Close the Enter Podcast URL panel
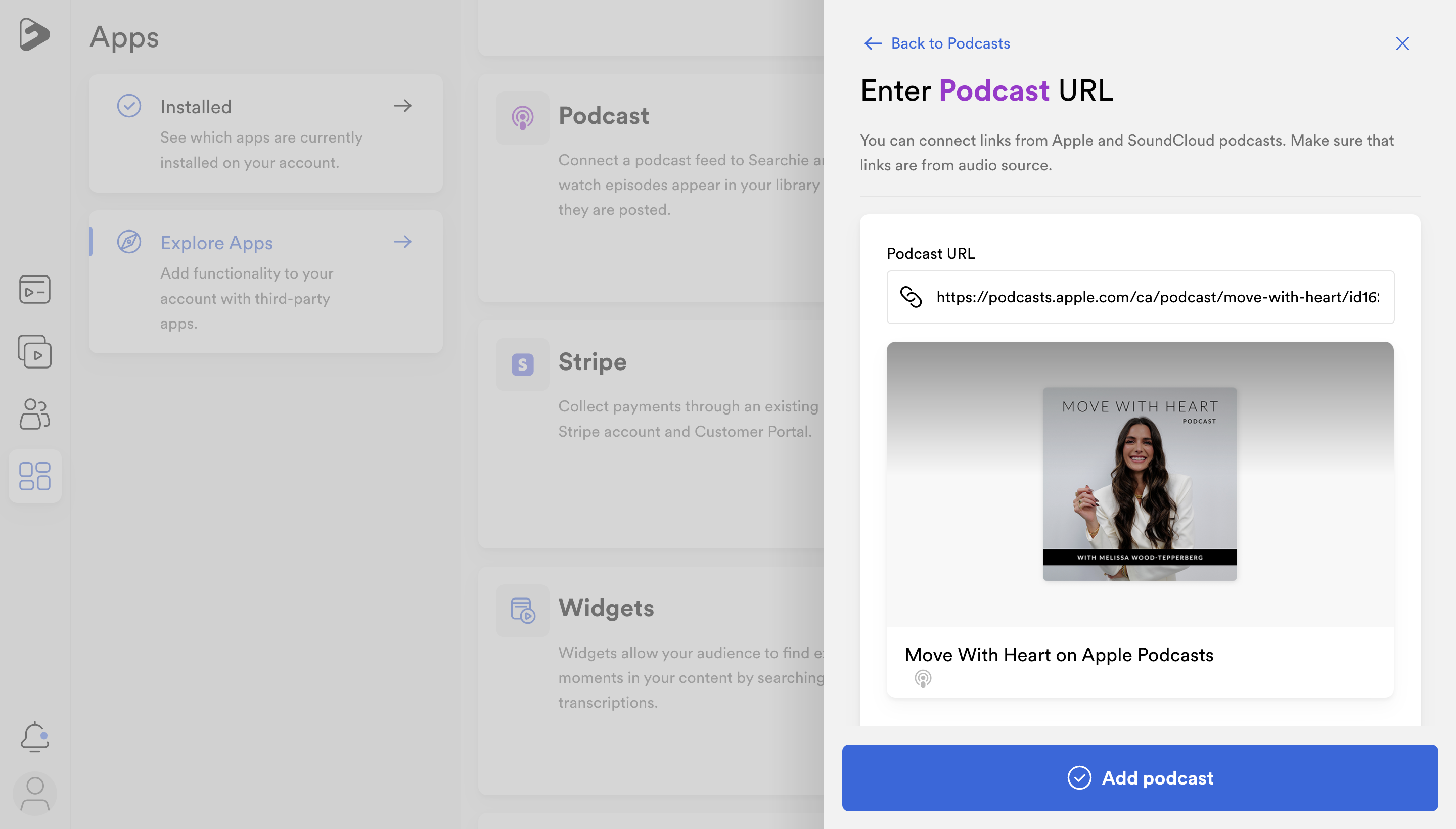This screenshot has width=1456, height=829. click(x=1402, y=43)
